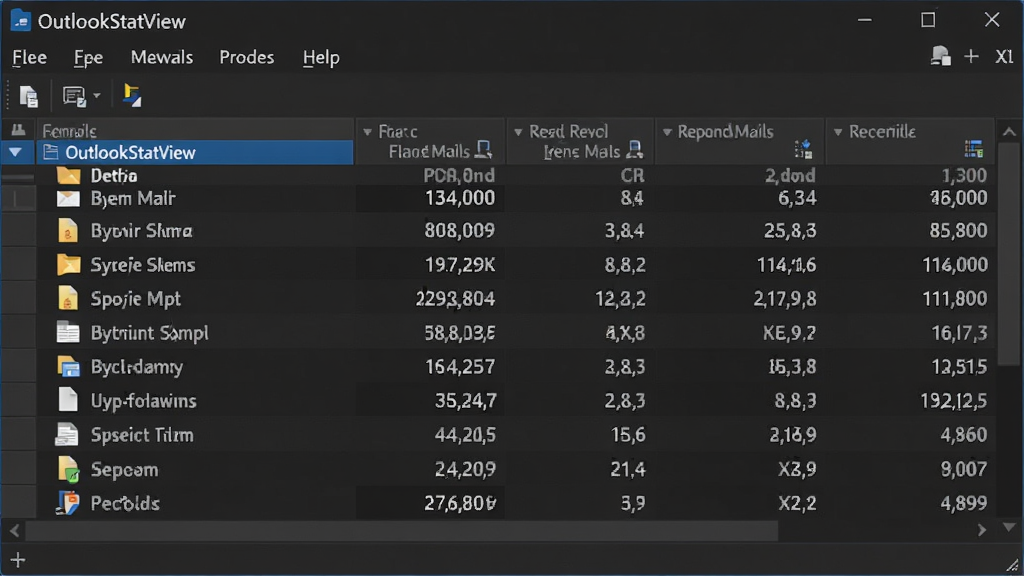1024x576 pixels.
Task: Click the horizontal scrollbar left arrow
Action: pos(14,531)
